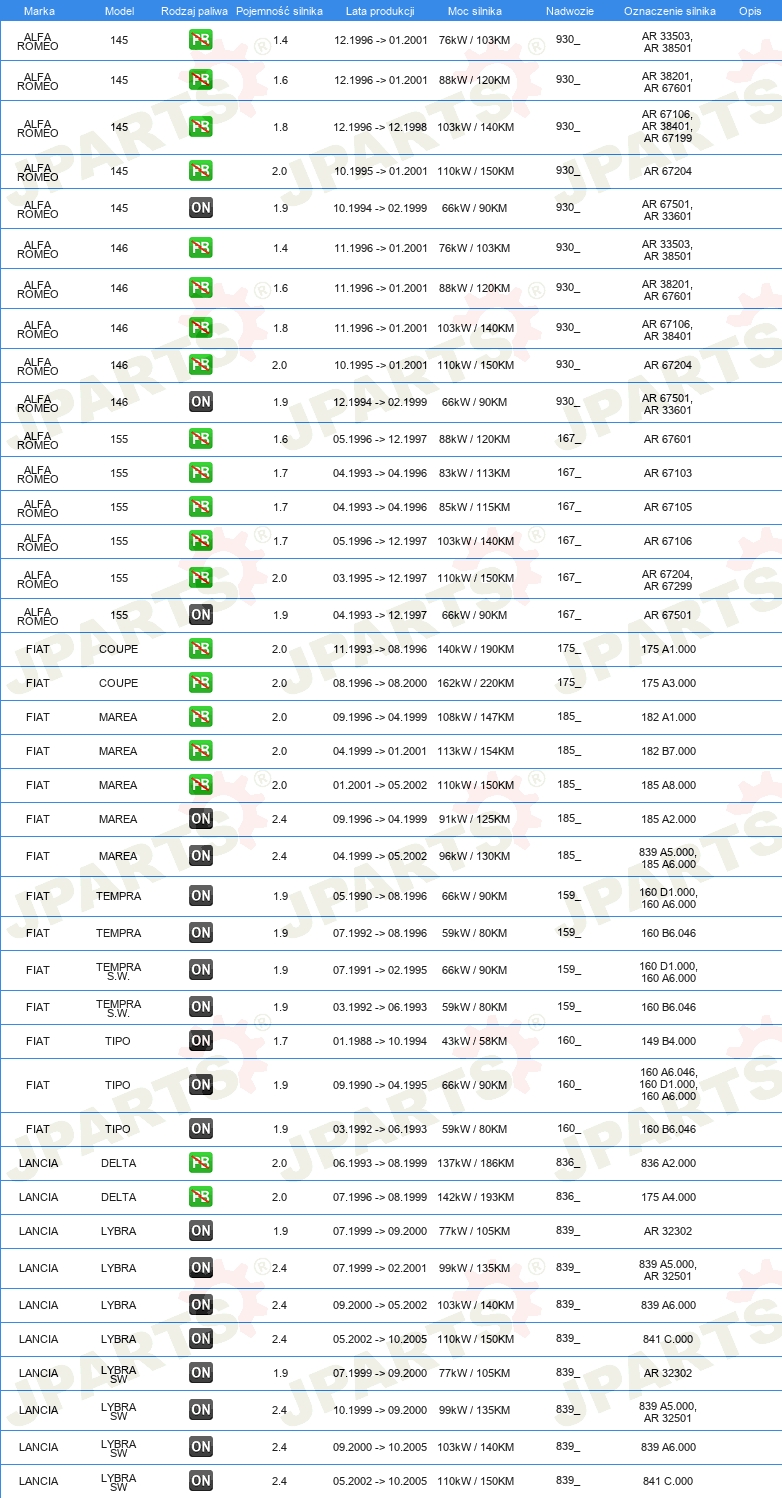
Task: Click the PB icon for Fiat Coupe 162kW / 220KM
Action: point(200,683)
